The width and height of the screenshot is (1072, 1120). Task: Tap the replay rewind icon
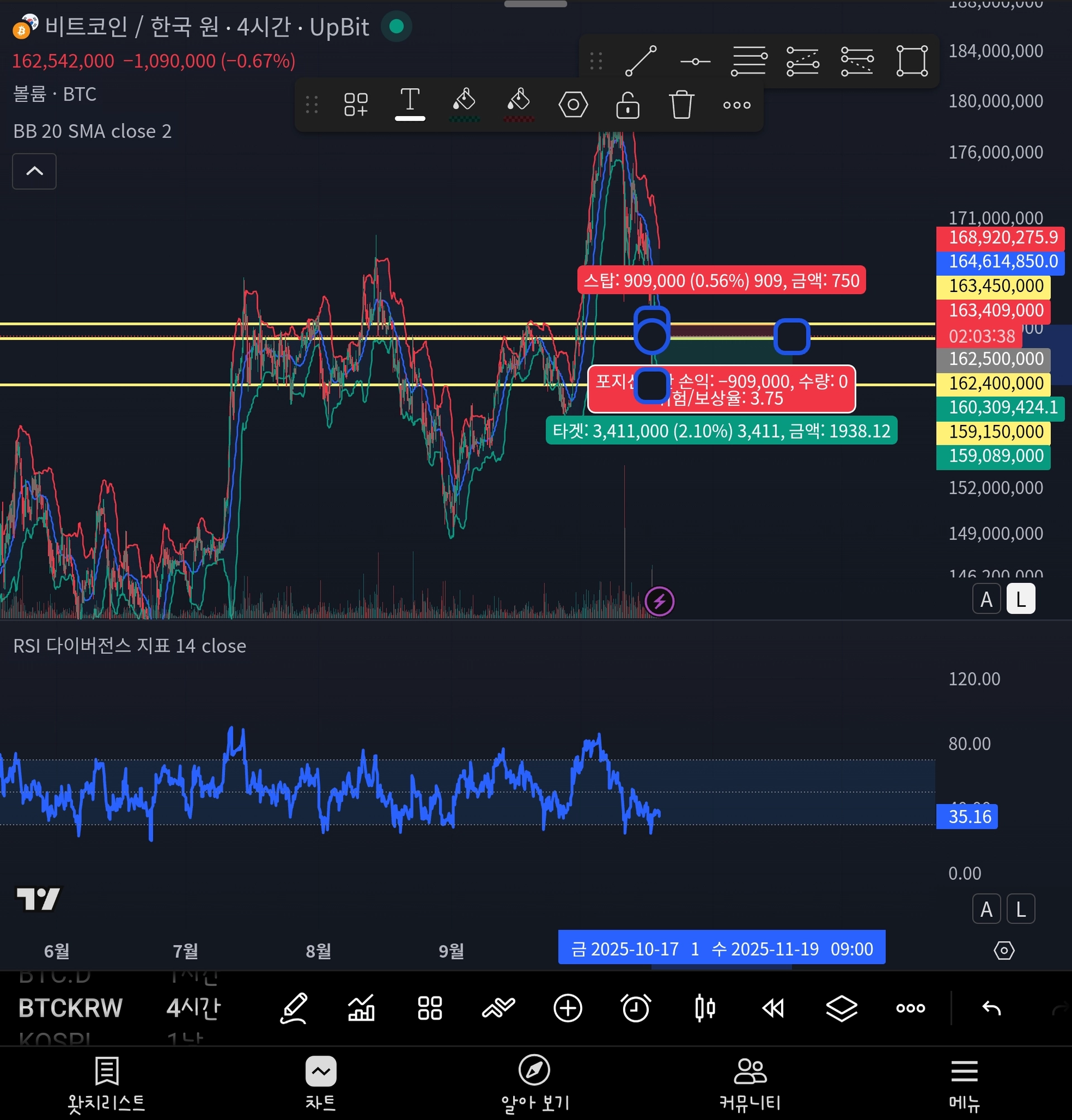[773, 1008]
